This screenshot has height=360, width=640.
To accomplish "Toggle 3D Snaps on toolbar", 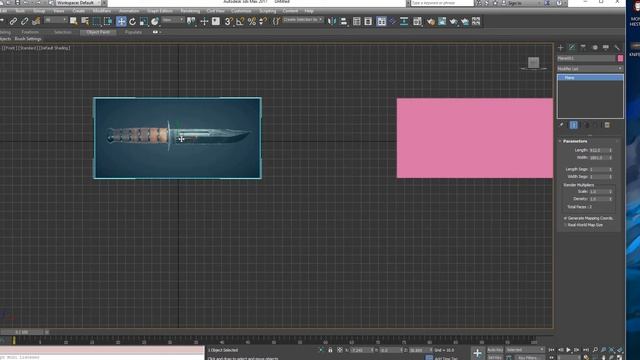I will [x=229, y=21].
